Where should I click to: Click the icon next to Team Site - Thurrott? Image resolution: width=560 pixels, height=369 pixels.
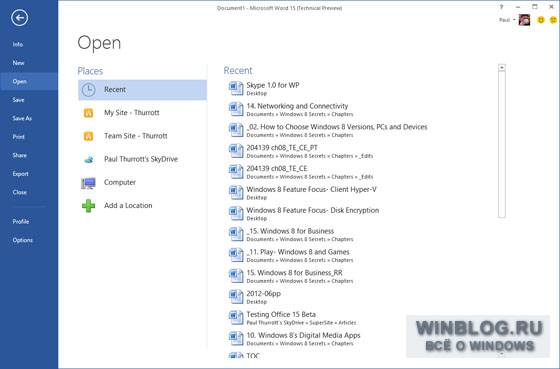(x=88, y=136)
